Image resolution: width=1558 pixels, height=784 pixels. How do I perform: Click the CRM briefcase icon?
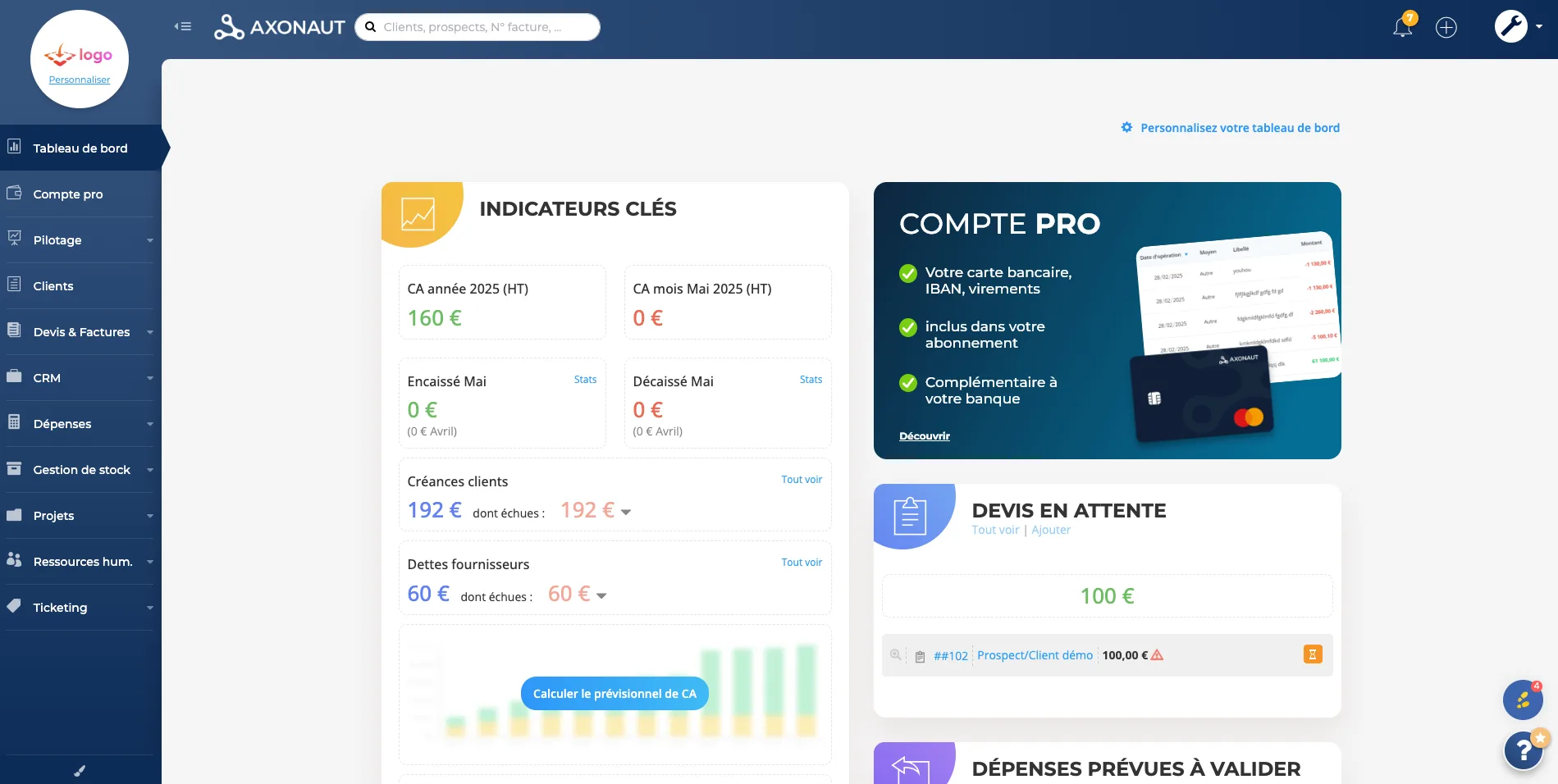pos(14,376)
